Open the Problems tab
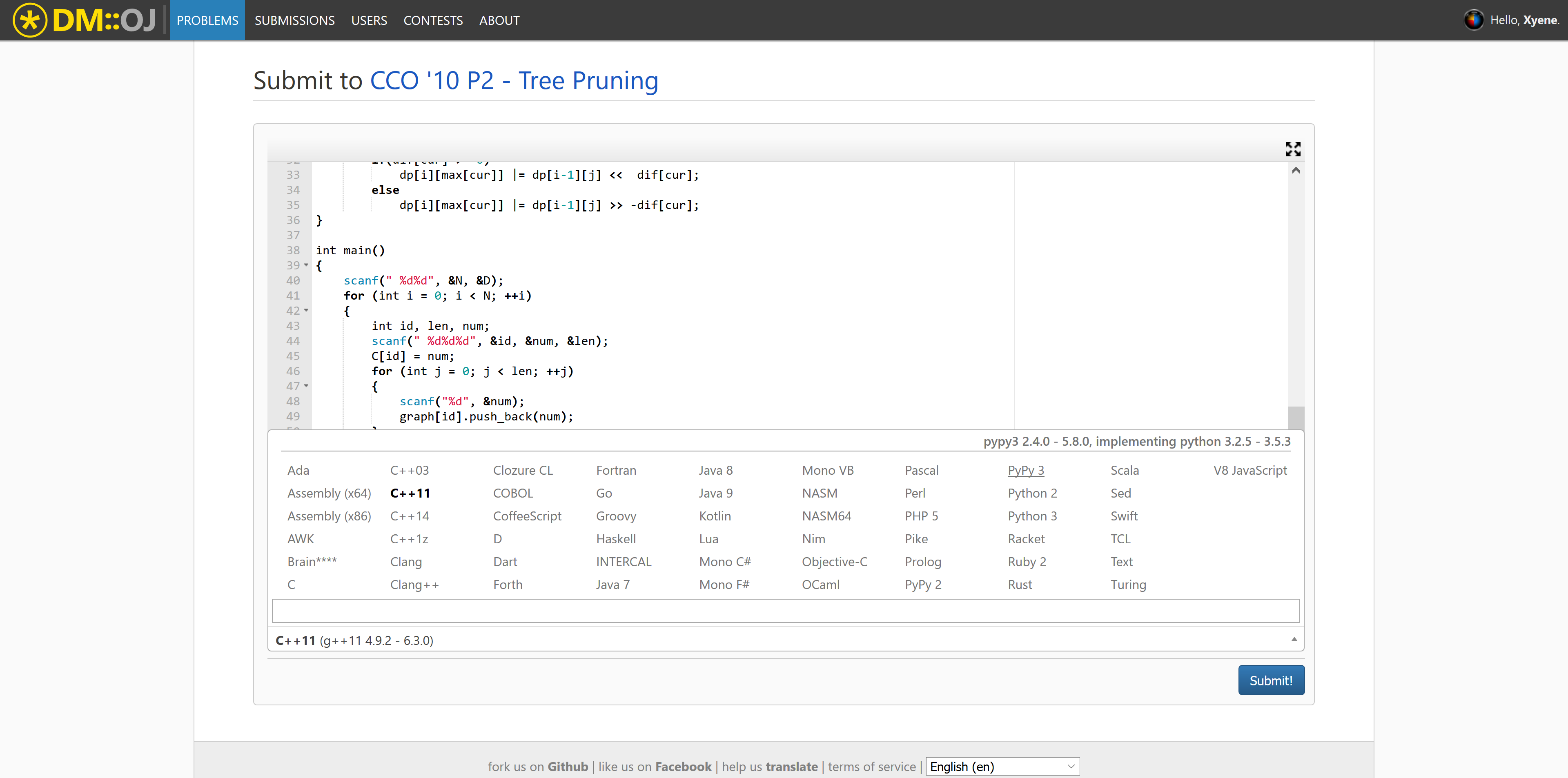This screenshot has height=778, width=1568. point(207,20)
